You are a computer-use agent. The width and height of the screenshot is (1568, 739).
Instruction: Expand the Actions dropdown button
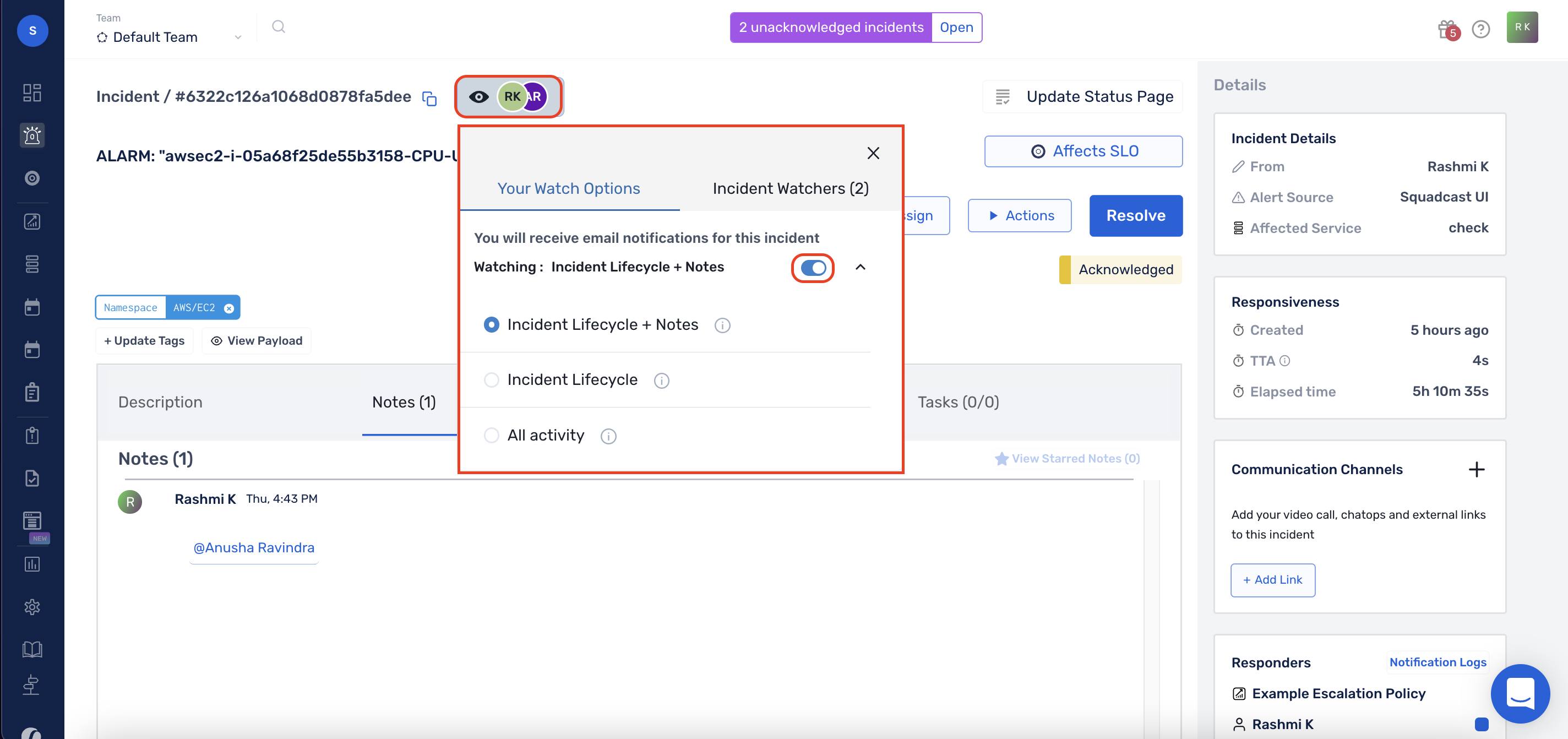[x=1019, y=215]
